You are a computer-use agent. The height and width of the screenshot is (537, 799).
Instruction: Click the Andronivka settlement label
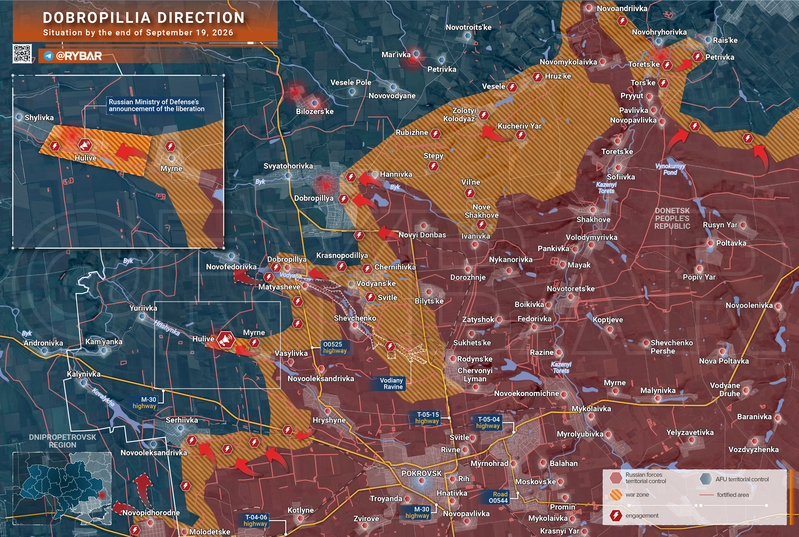pos(43,343)
